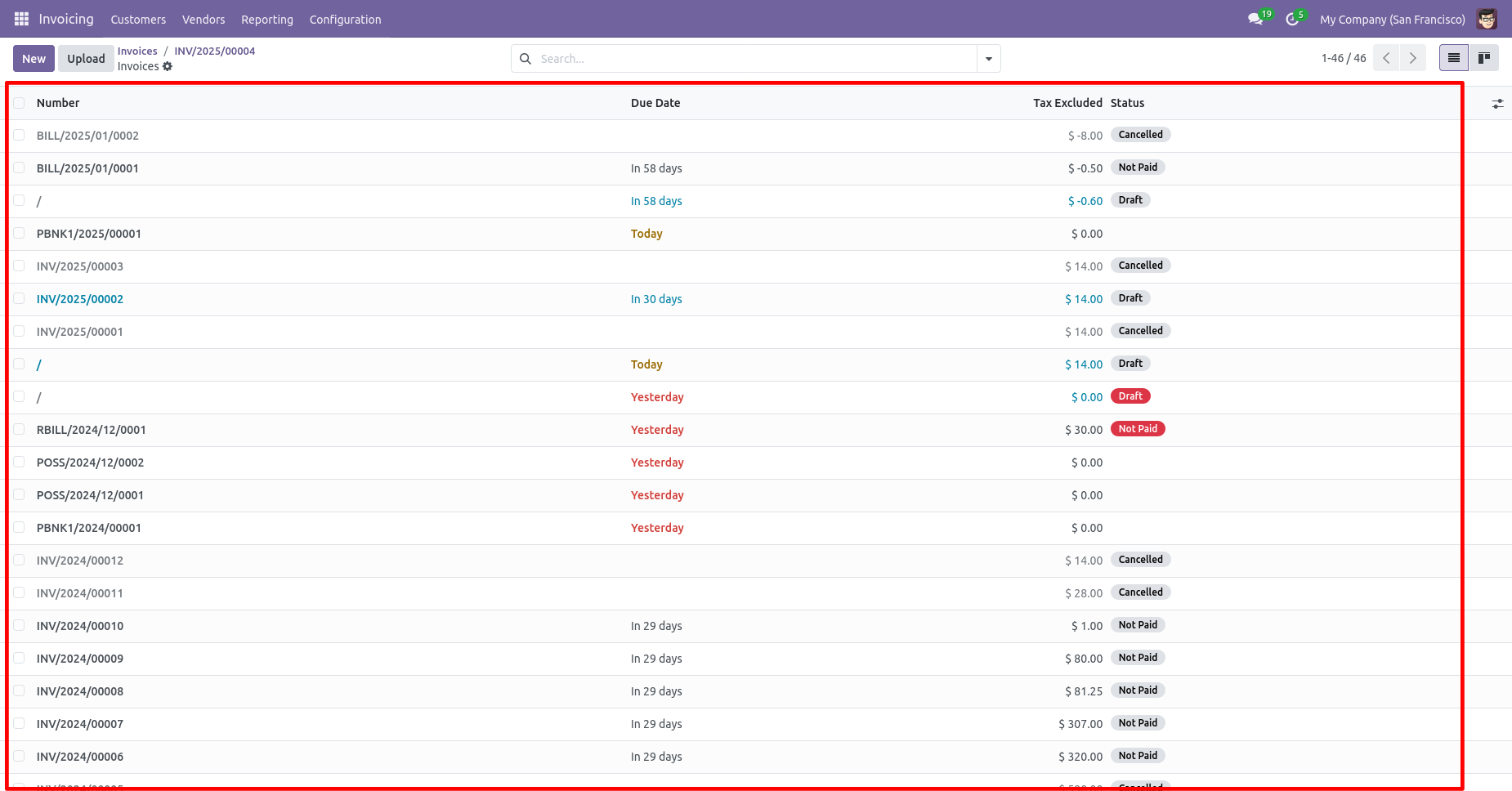The height and width of the screenshot is (791, 1512).
Task: Open invoice INV/2024/00012
Action: point(80,561)
